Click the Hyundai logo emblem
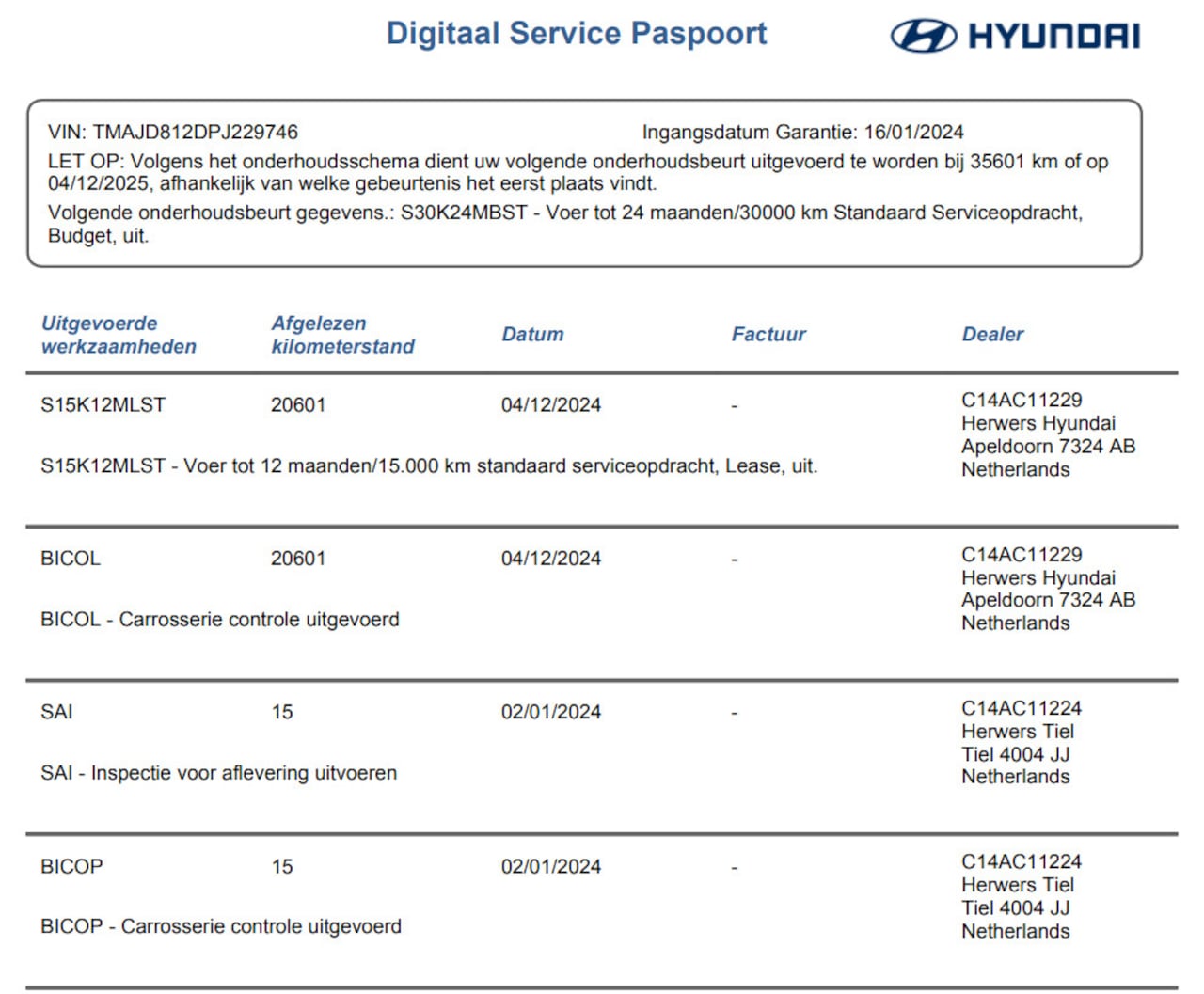 coord(923,36)
